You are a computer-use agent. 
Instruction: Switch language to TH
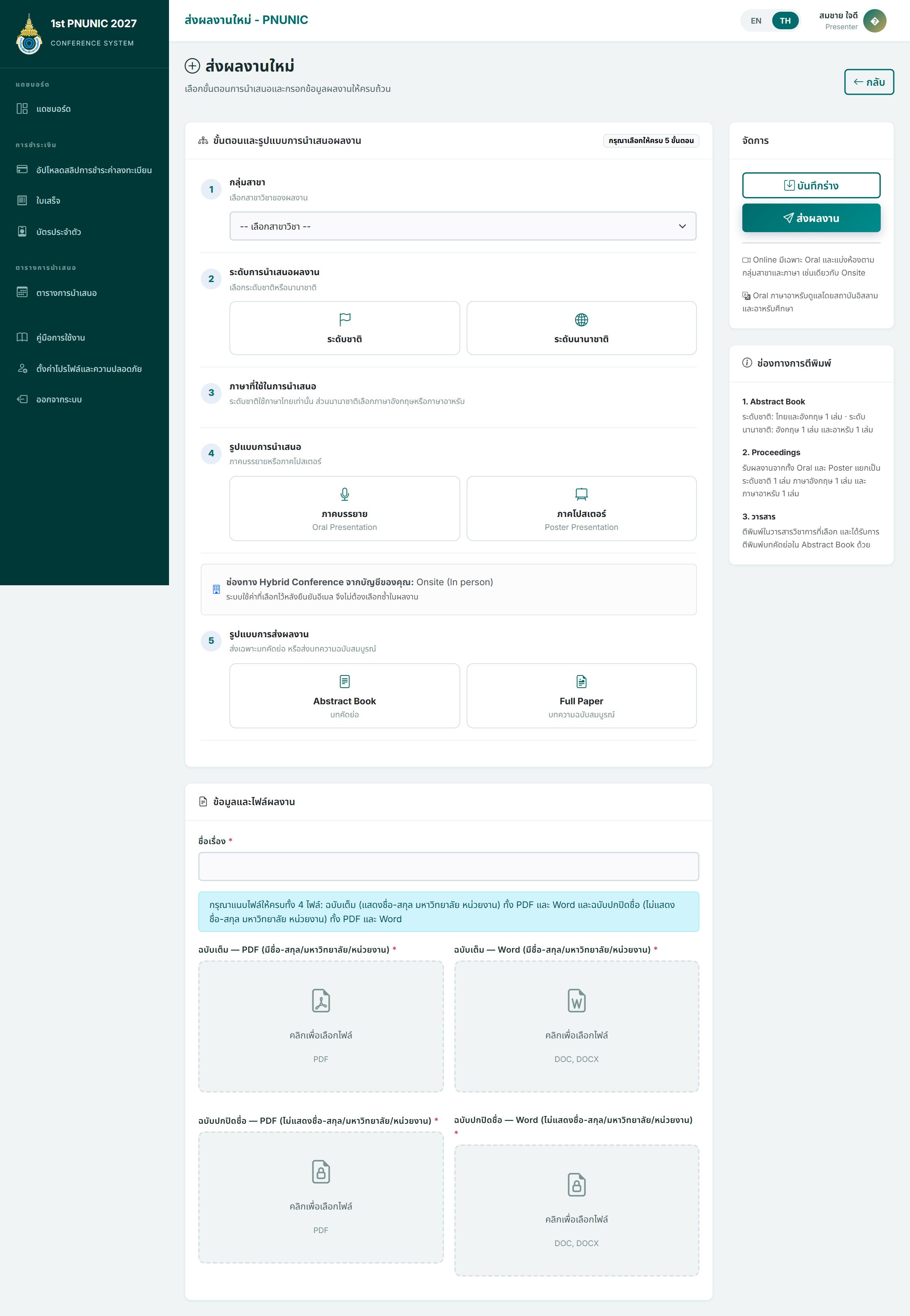(x=785, y=21)
